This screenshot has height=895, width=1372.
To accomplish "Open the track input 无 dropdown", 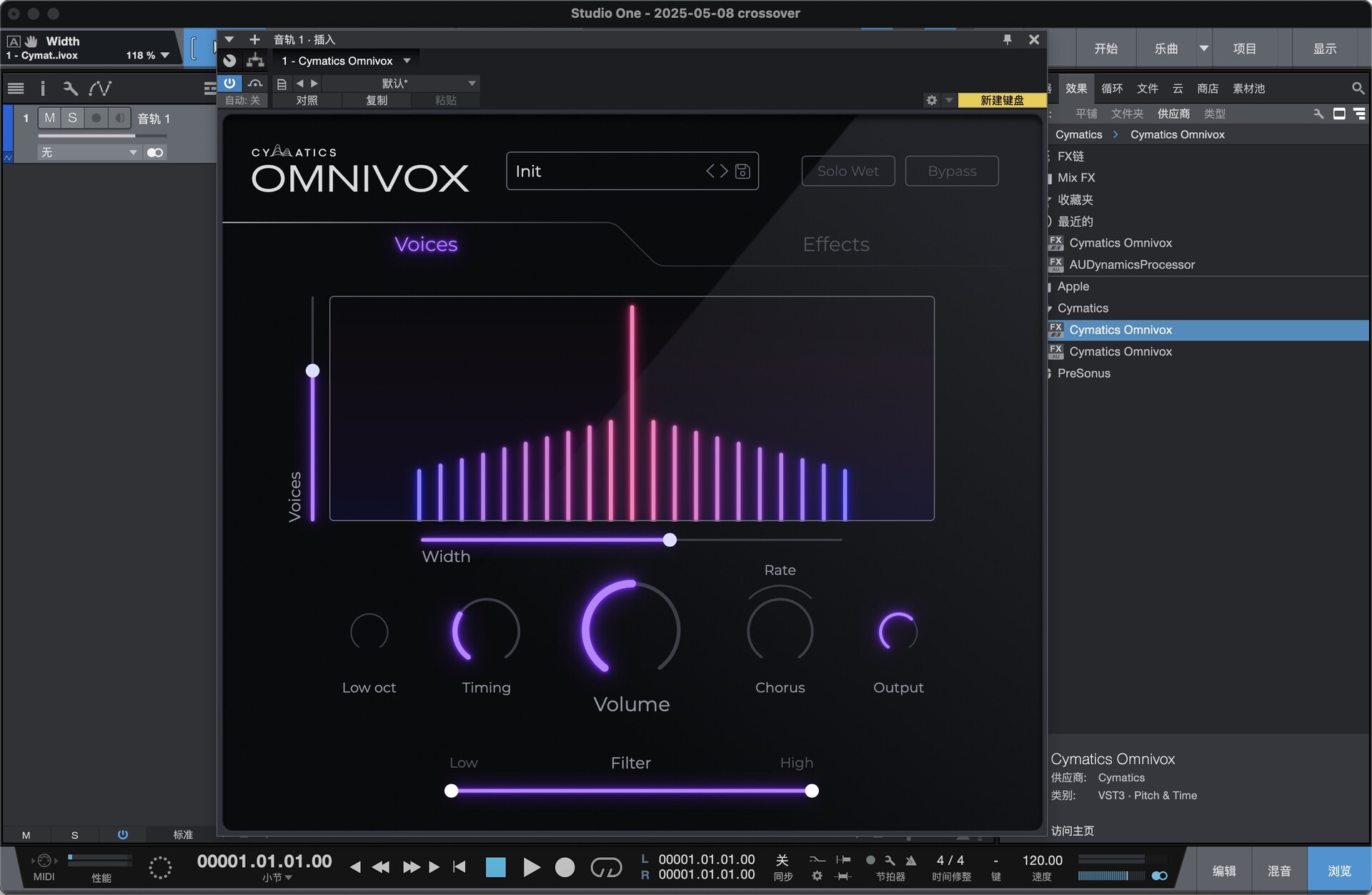I will click(x=133, y=152).
